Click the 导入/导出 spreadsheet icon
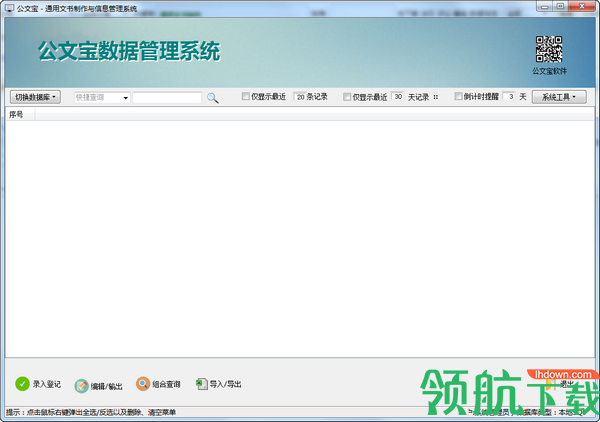 pyautogui.click(x=202, y=384)
